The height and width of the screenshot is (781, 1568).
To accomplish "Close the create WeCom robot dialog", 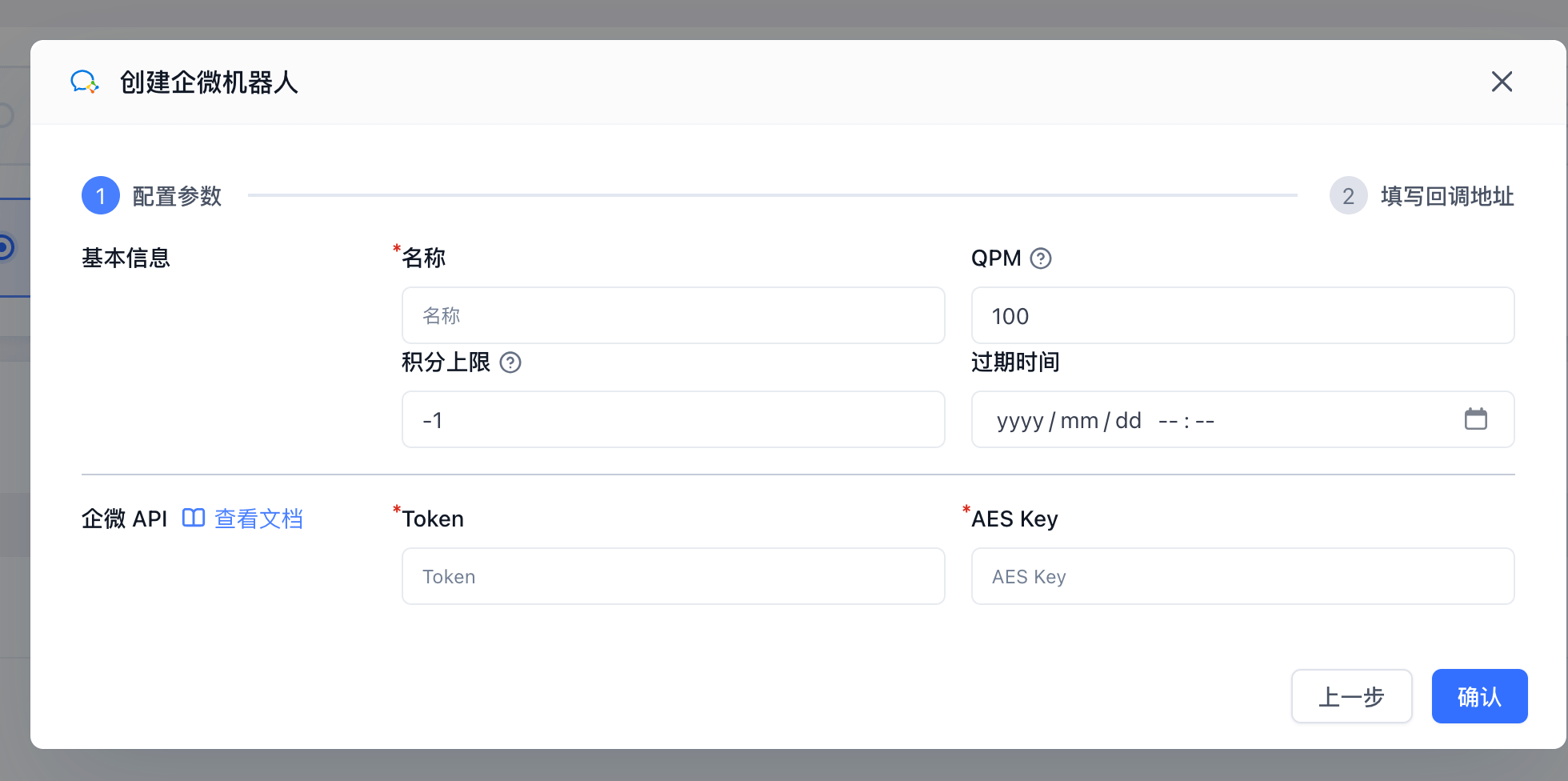I will 1502,82.
